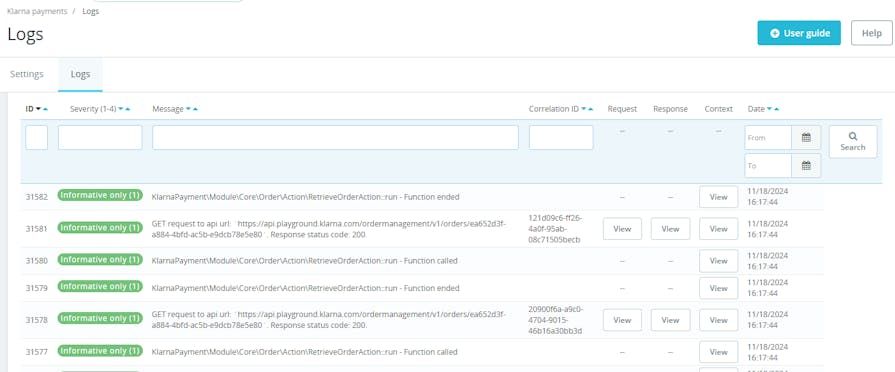Sort Severity column ascending arrow
895x372 pixels.
click(x=127, y=109)
